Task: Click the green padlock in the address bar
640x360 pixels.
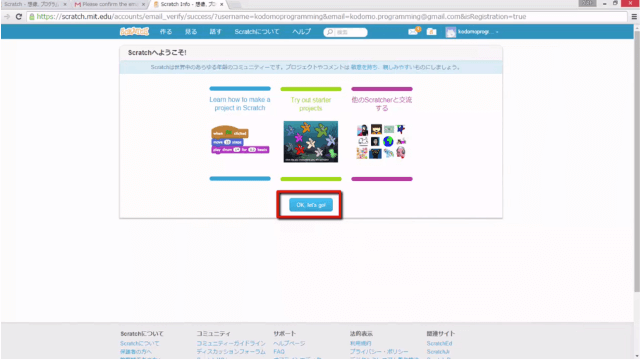Action: (x=32, y=17)
